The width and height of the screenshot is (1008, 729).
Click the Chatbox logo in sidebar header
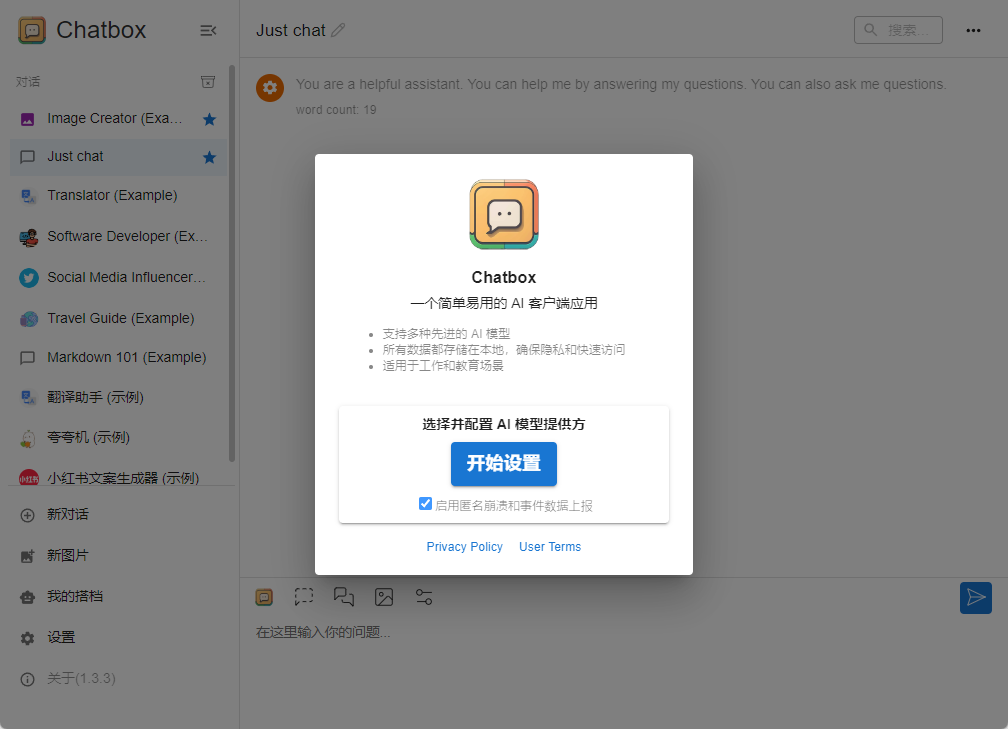pos(32,30)
